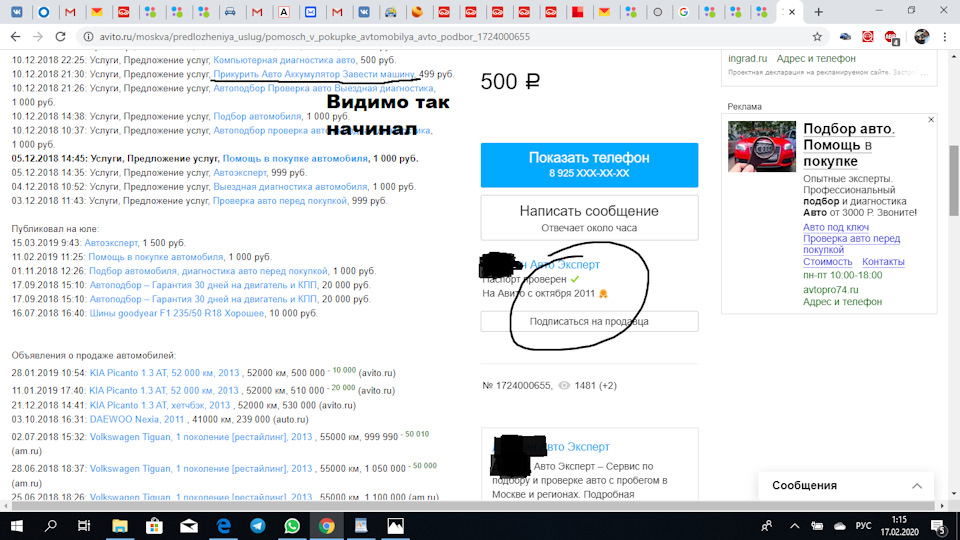Open the Photos app on taskbar
Screen dimensions: 960x540
[x=396, y=526]
